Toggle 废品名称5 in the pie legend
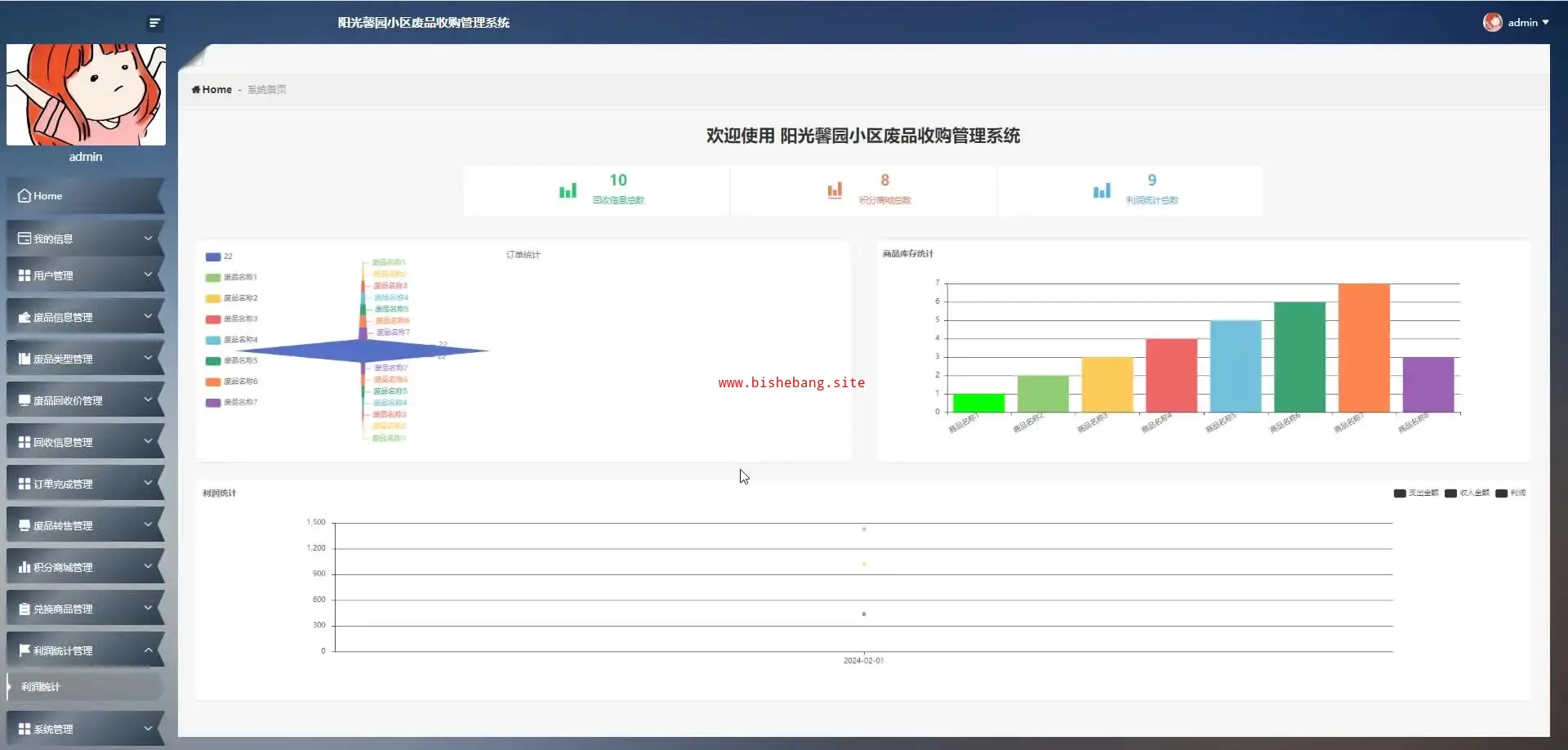This screenshot has height=750, width=1568. point(231,361)
